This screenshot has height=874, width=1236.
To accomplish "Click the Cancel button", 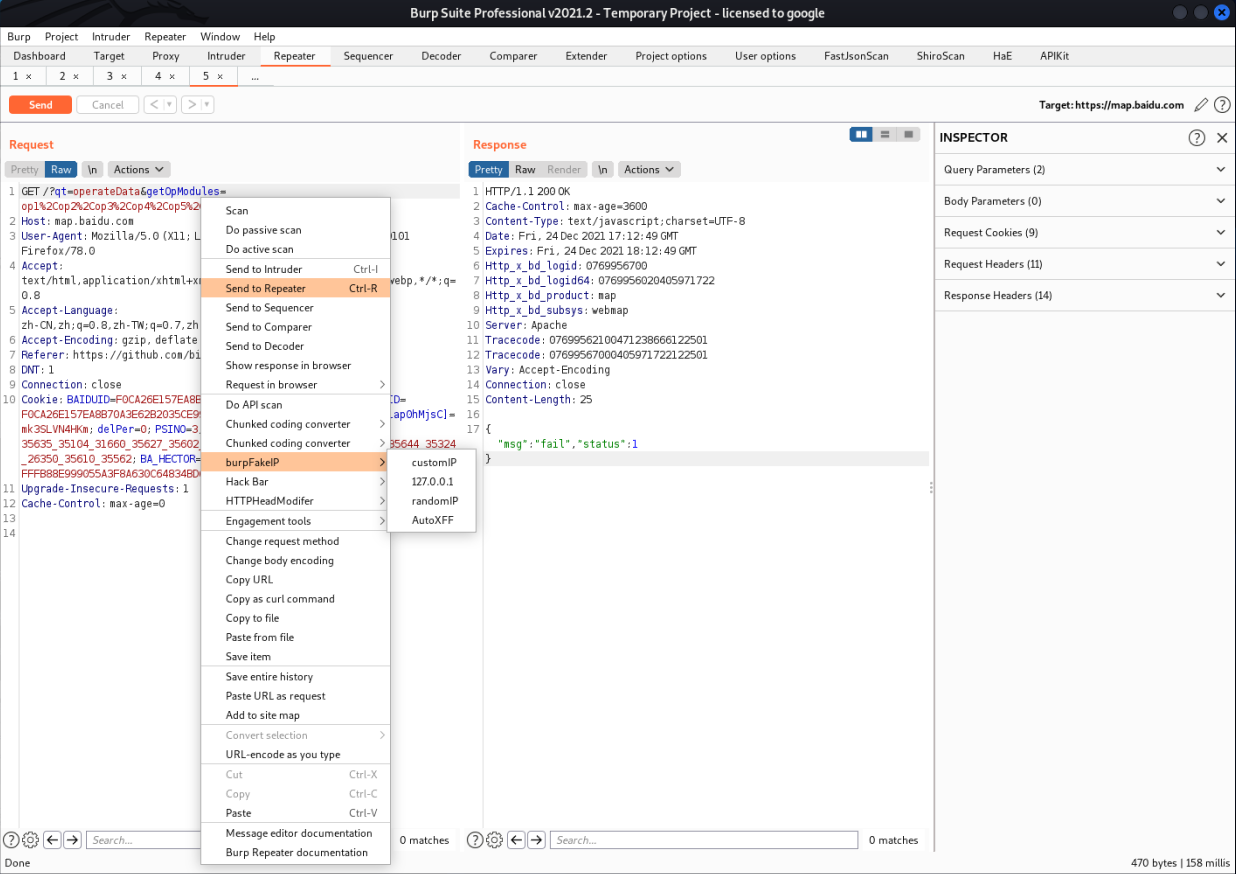I will pyautogui.click(x=108, y=105).
